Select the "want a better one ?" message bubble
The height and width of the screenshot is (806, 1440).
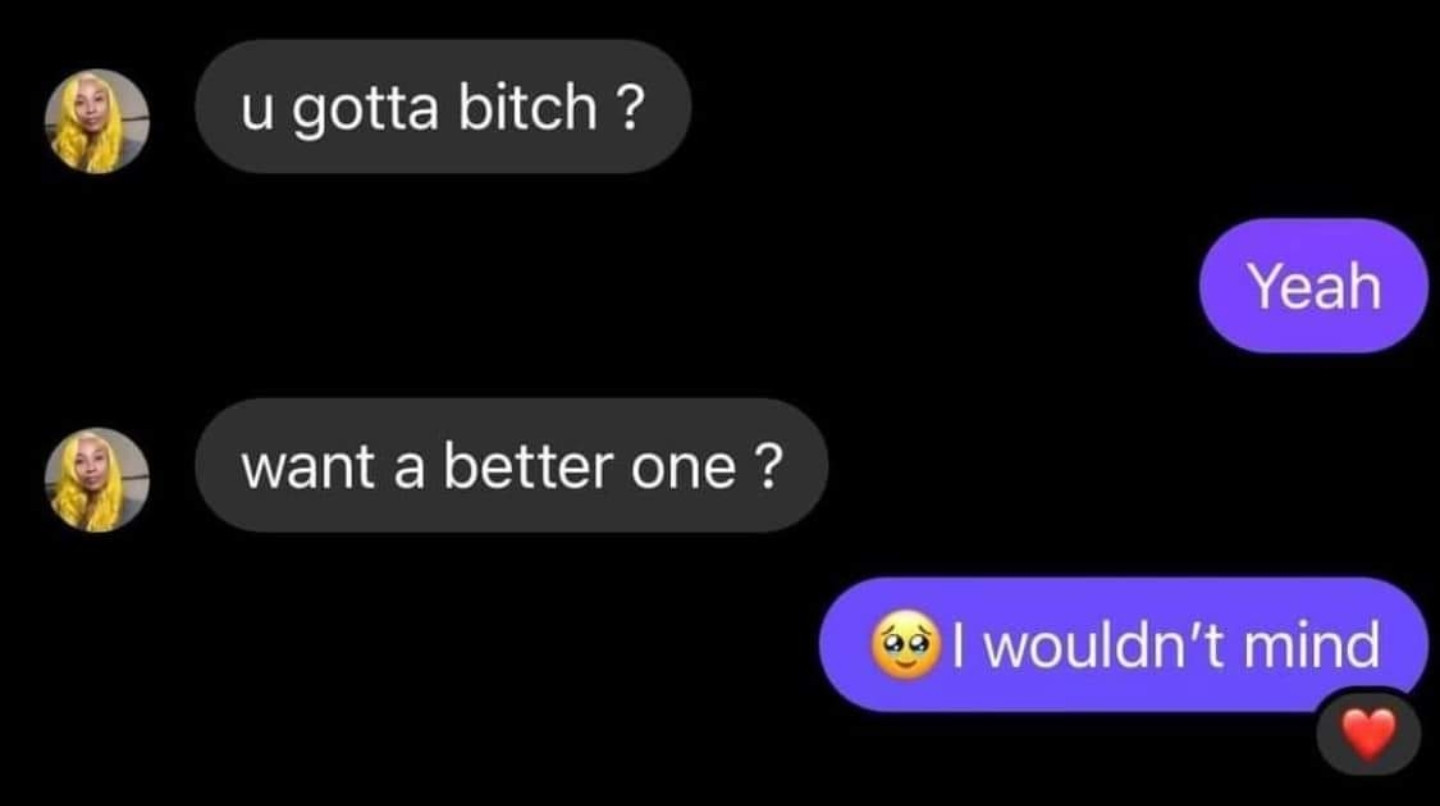[x=511, y=465]
